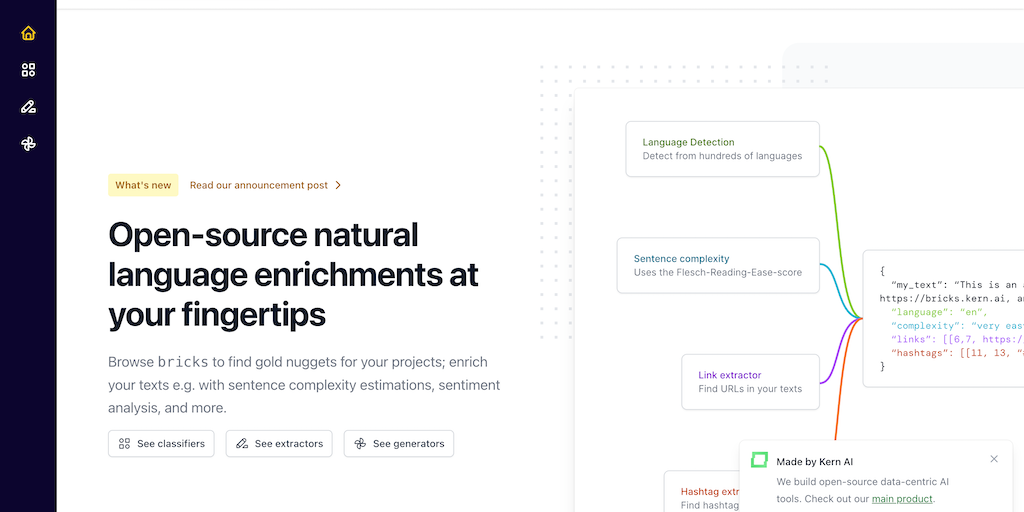The width and height of the screenshot is (1024, 512).
Task: Click the green Kern AI logo icon
Action: (x=760, y=460)
